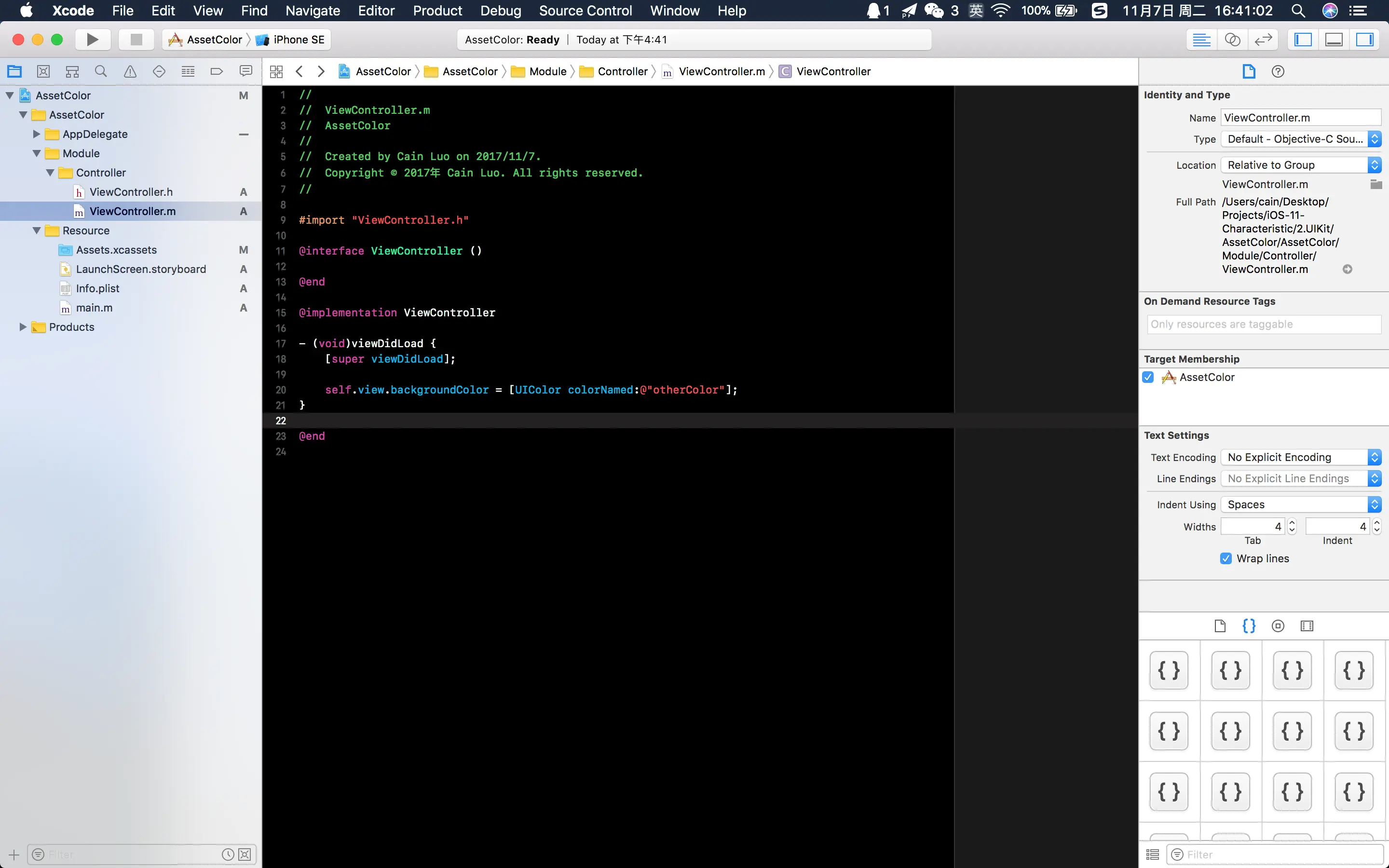This screenshot has width=1389, height=868.
Task: Click the Run (play) button
Action: [92, 40]
